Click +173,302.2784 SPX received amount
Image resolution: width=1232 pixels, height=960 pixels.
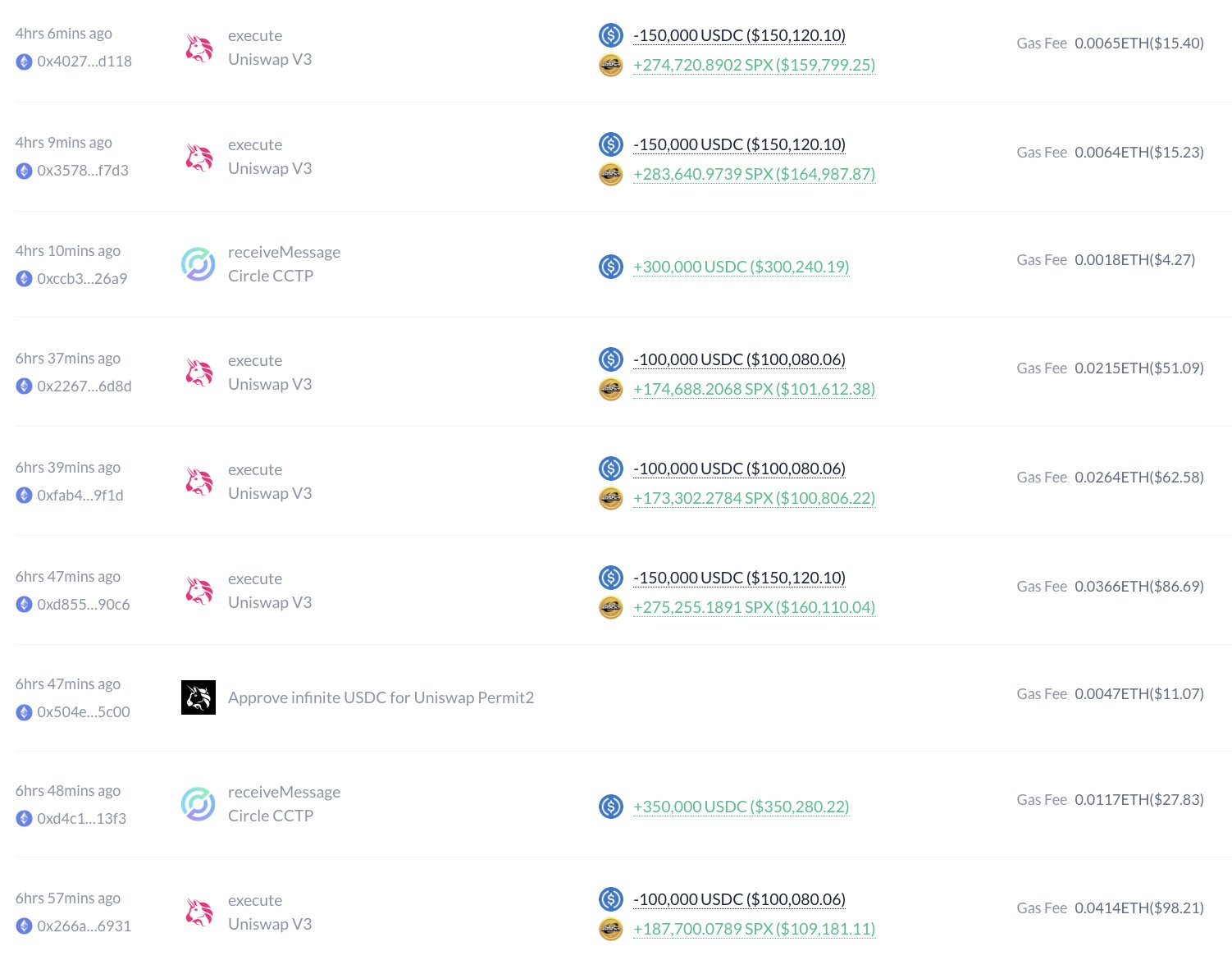[x=754, y=498]
